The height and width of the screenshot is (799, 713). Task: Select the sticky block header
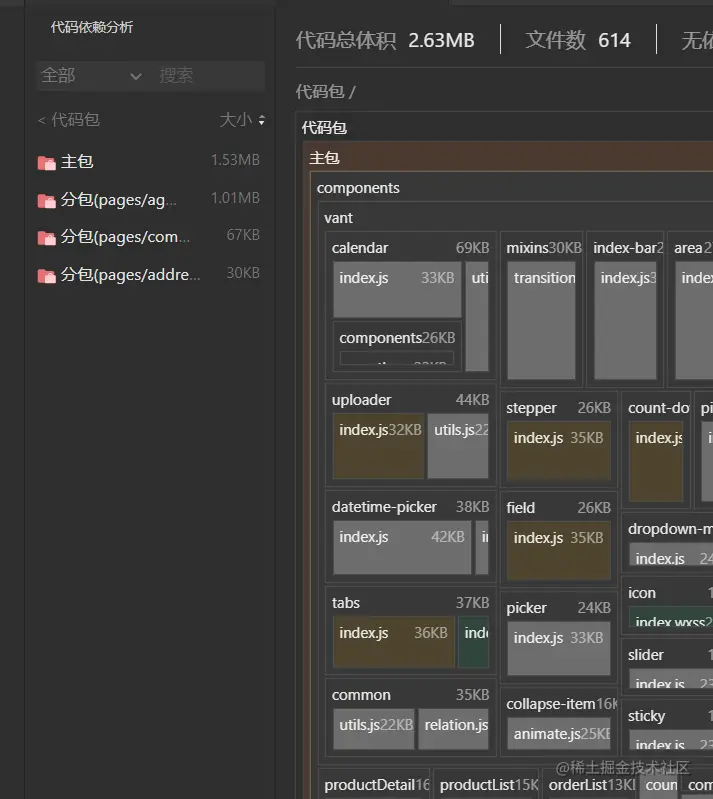coord(670,716)
